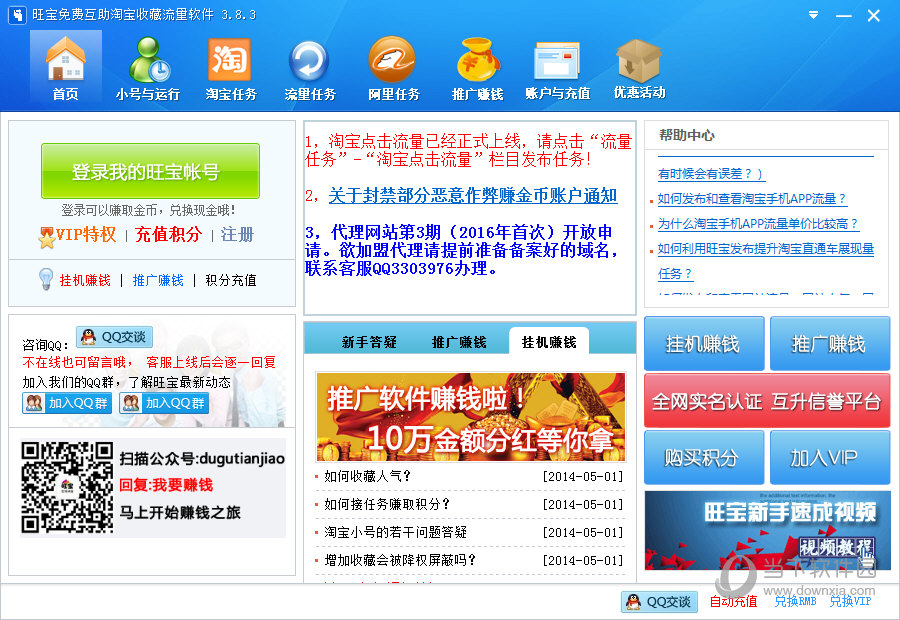Click 积分充值 link under login
Image resolution: width=900 pixels, height=620 pixels.
tap(231, 280)
